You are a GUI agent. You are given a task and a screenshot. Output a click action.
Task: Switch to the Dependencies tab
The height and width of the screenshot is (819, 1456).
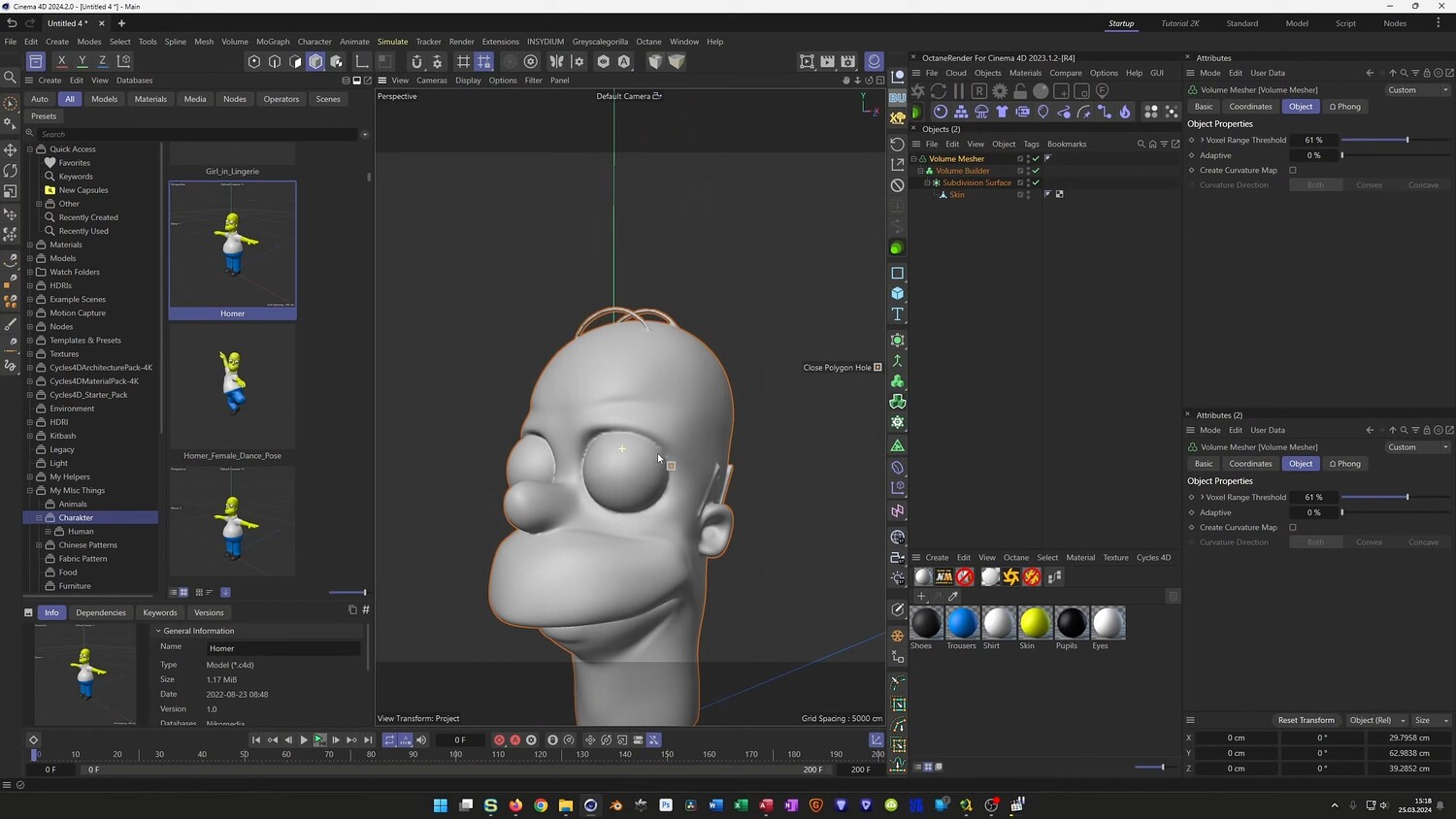coord(101,612)
